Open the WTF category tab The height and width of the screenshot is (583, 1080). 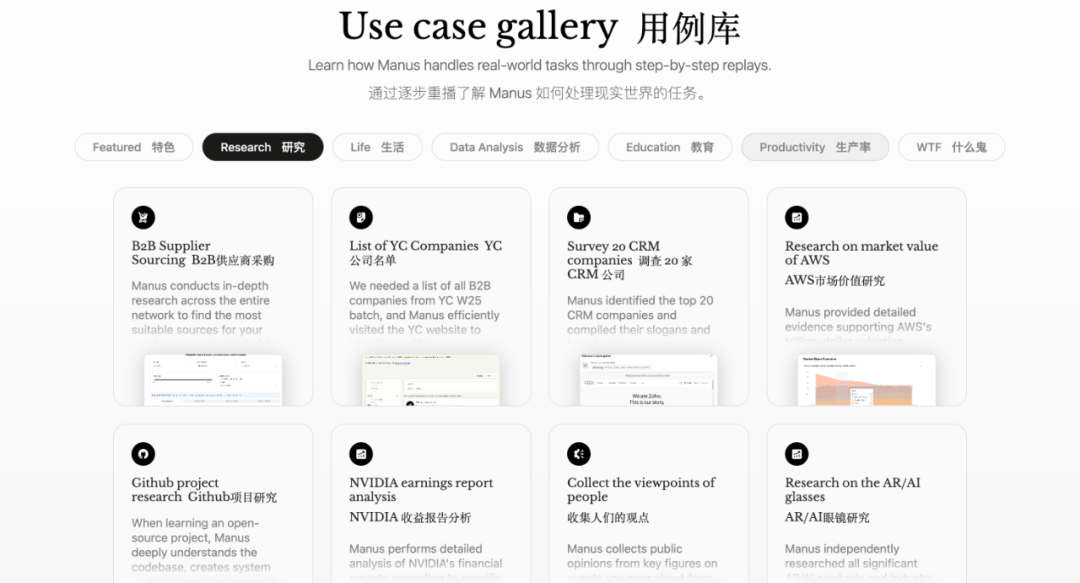951,147
